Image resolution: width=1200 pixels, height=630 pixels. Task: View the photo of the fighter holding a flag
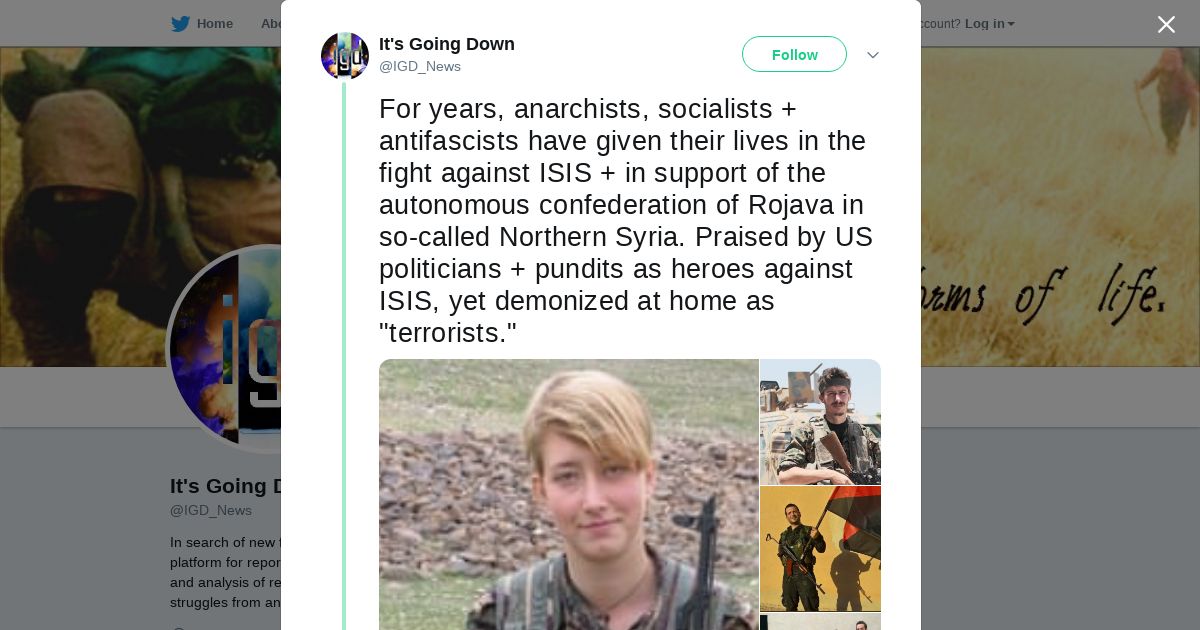[x=820, y=549]
